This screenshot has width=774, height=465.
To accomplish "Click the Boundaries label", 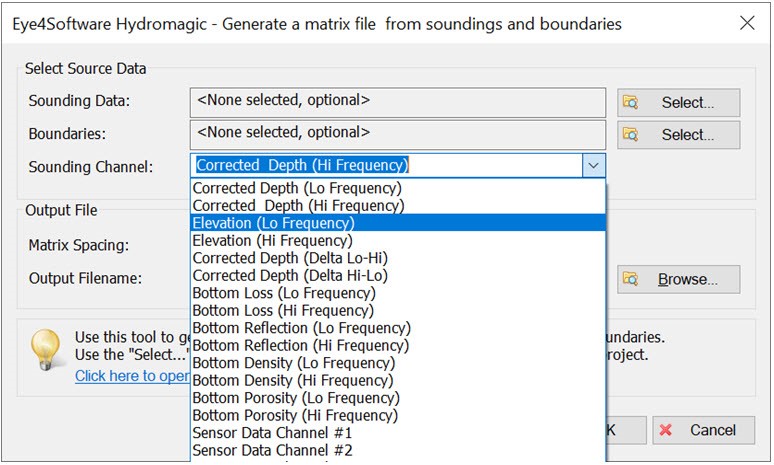I will pos(67,134).
